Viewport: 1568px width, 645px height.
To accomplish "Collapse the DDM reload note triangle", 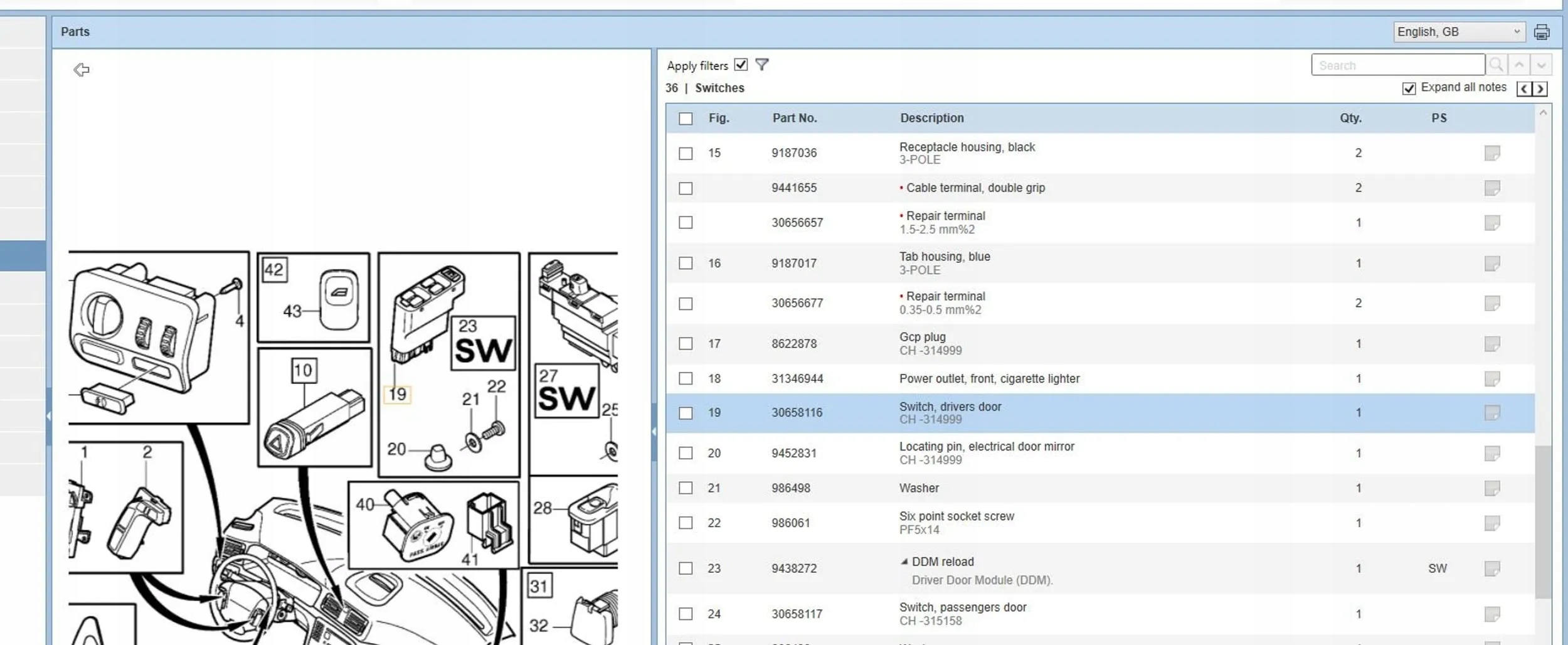I will point(904,562).
